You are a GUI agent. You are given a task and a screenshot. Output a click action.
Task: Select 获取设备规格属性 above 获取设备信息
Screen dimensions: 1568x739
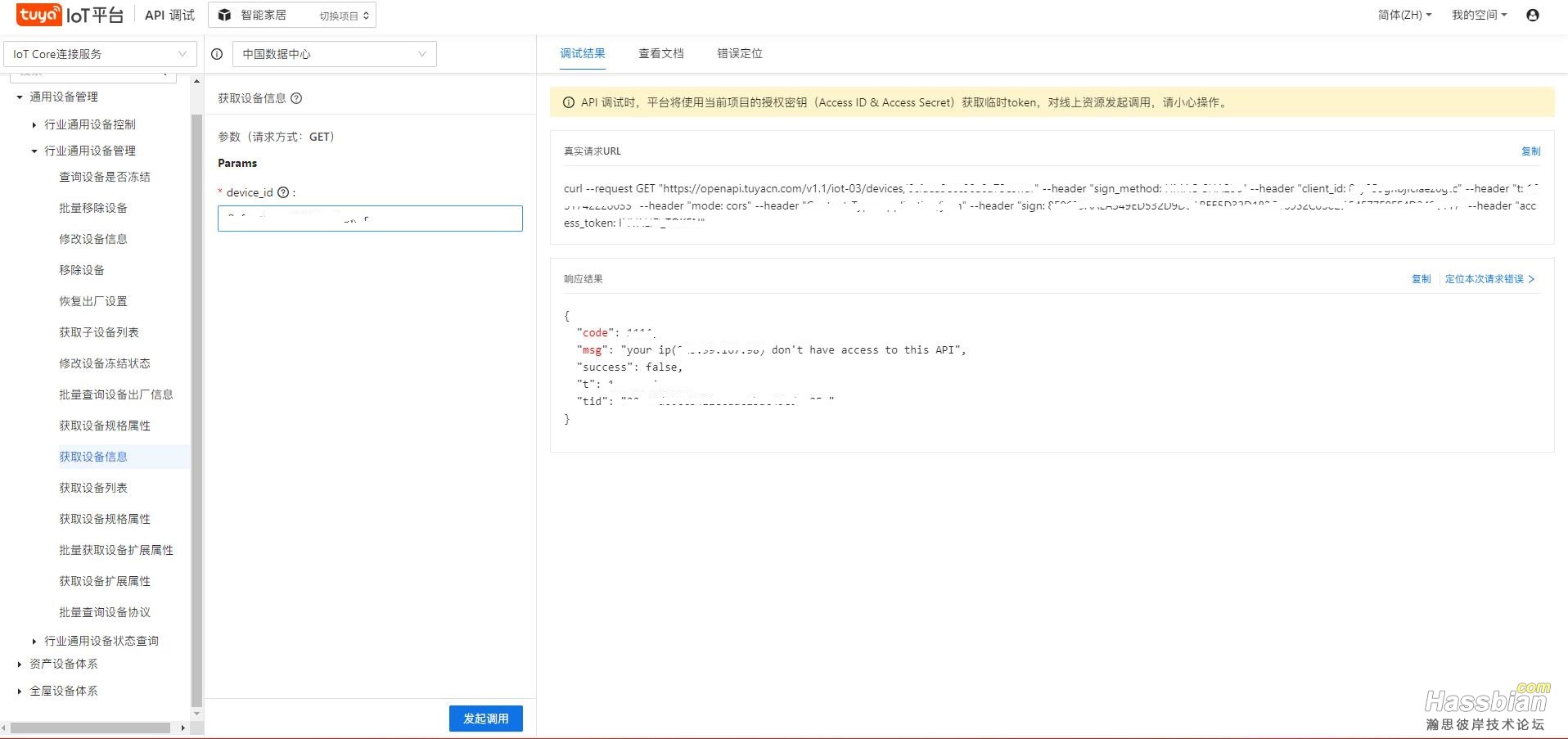(x=105, y=426)
